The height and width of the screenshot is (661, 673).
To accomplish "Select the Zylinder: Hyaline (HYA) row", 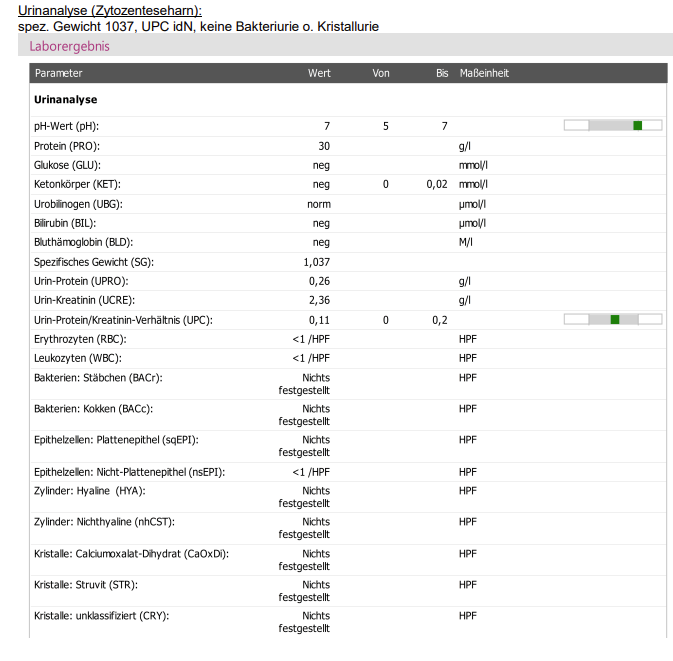I will (x=348, y=497).
